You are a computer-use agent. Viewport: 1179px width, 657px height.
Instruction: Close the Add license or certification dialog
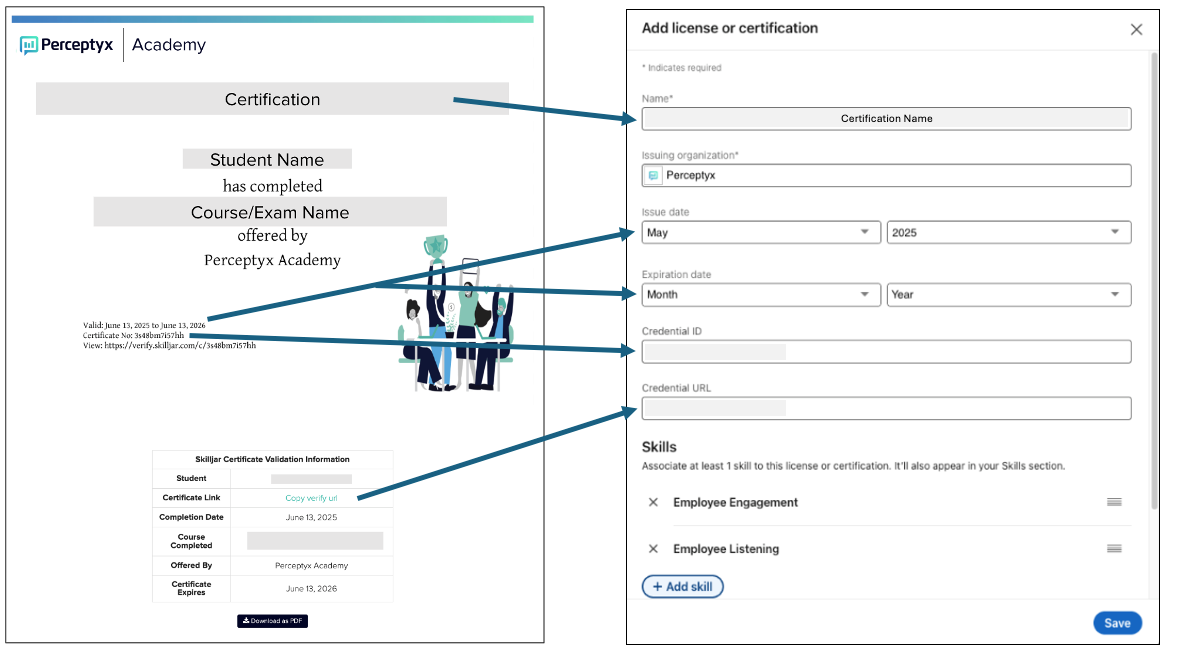coord(1135,29)
